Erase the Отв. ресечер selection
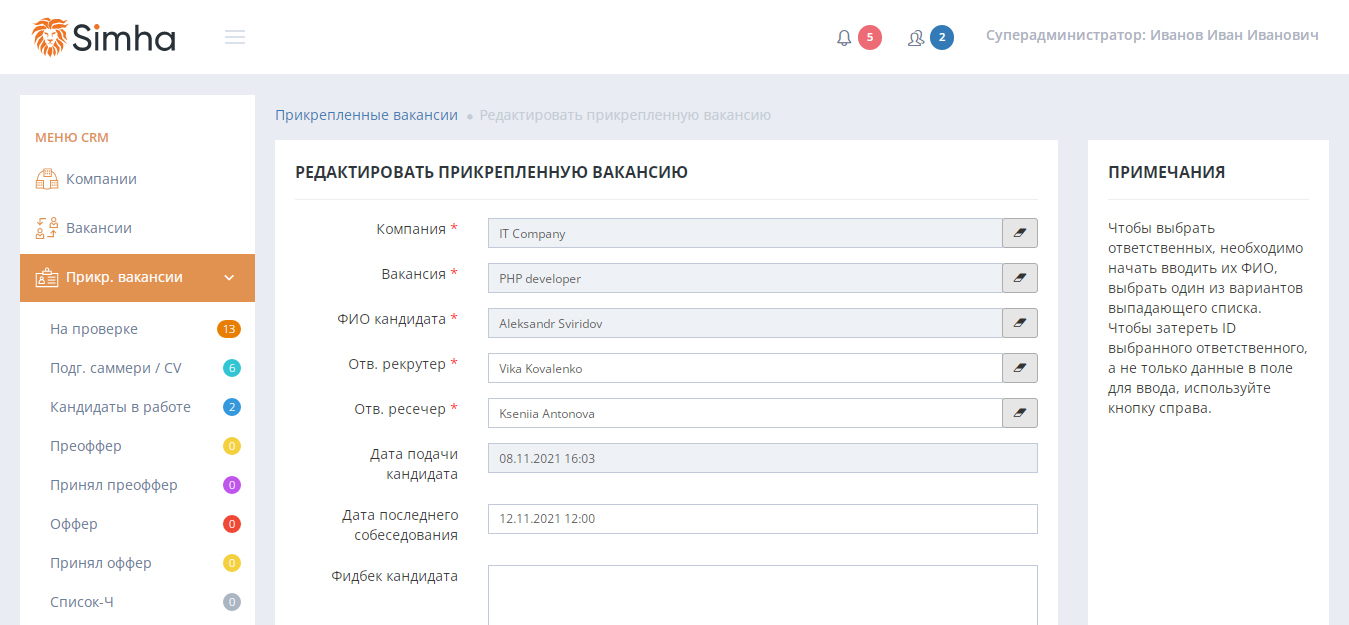 pyautogui.click(x=1020, y=413)
